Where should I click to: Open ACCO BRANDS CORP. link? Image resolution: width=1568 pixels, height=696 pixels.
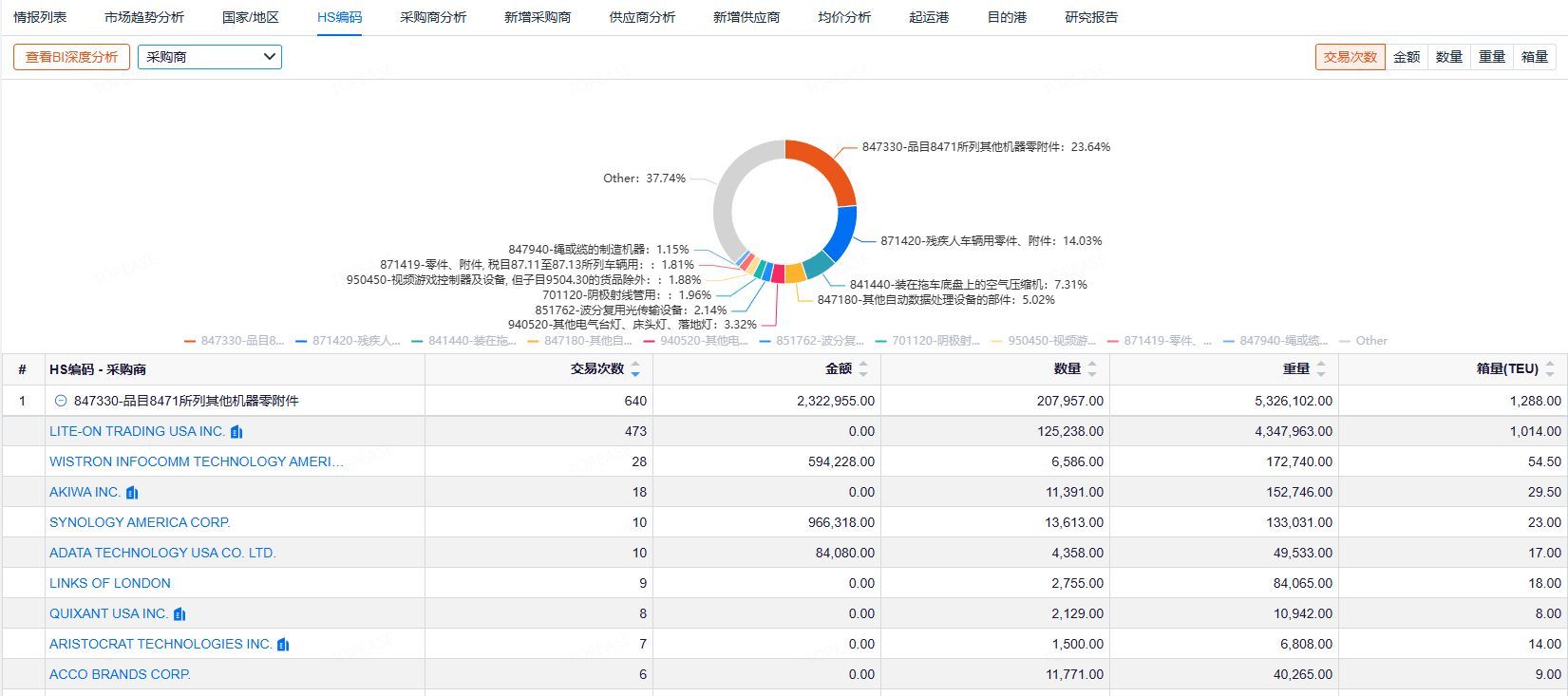click(x=120, y=674)
